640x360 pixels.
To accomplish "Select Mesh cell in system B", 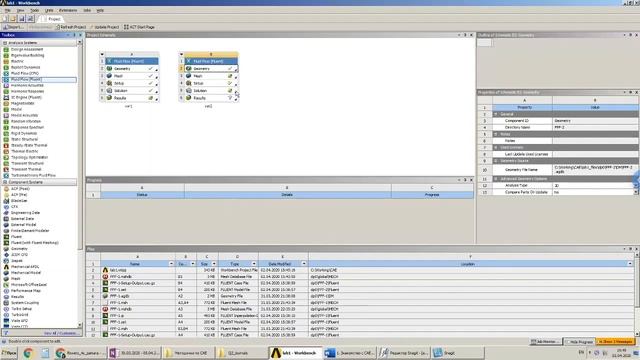I will (211, 76).
